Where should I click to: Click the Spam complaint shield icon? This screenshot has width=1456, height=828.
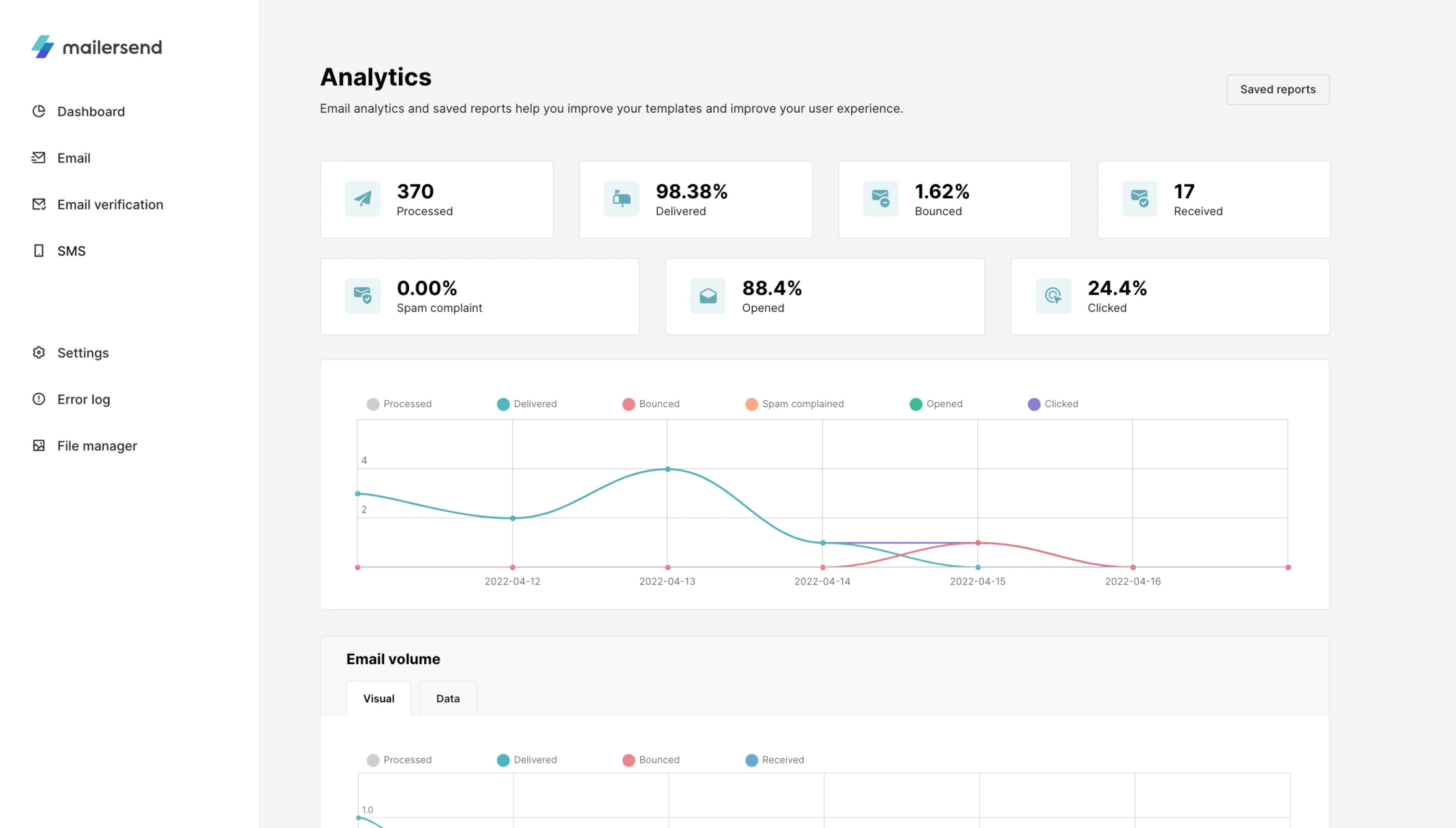(x=363, y=296)
